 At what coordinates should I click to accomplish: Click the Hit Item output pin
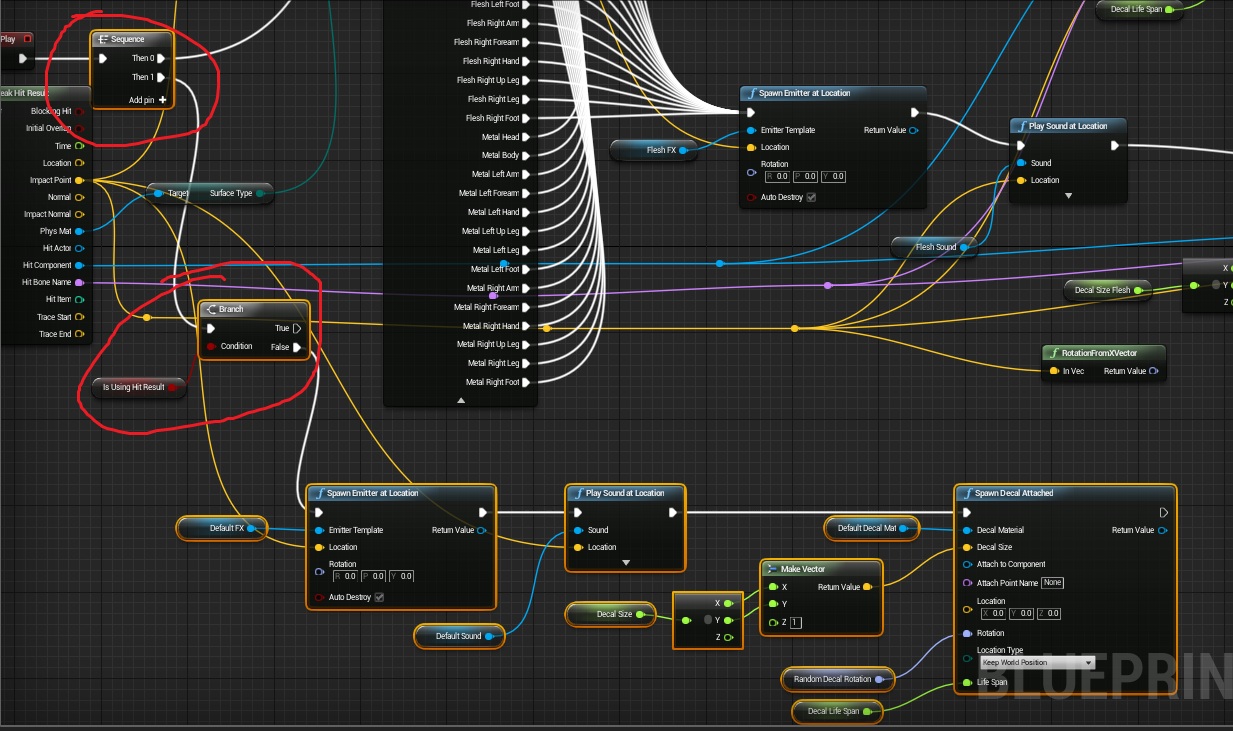(x=79, y=299)
